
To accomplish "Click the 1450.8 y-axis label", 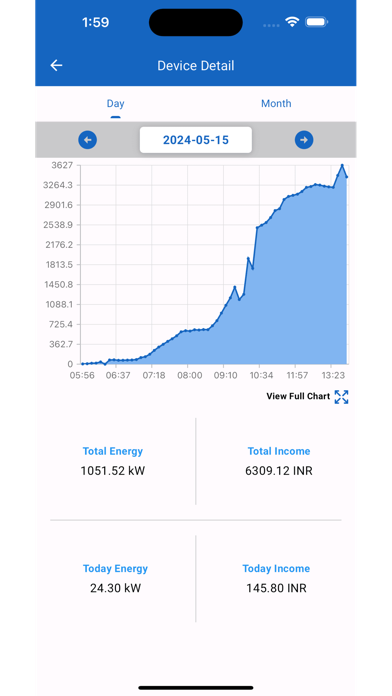I will point(58,285).
